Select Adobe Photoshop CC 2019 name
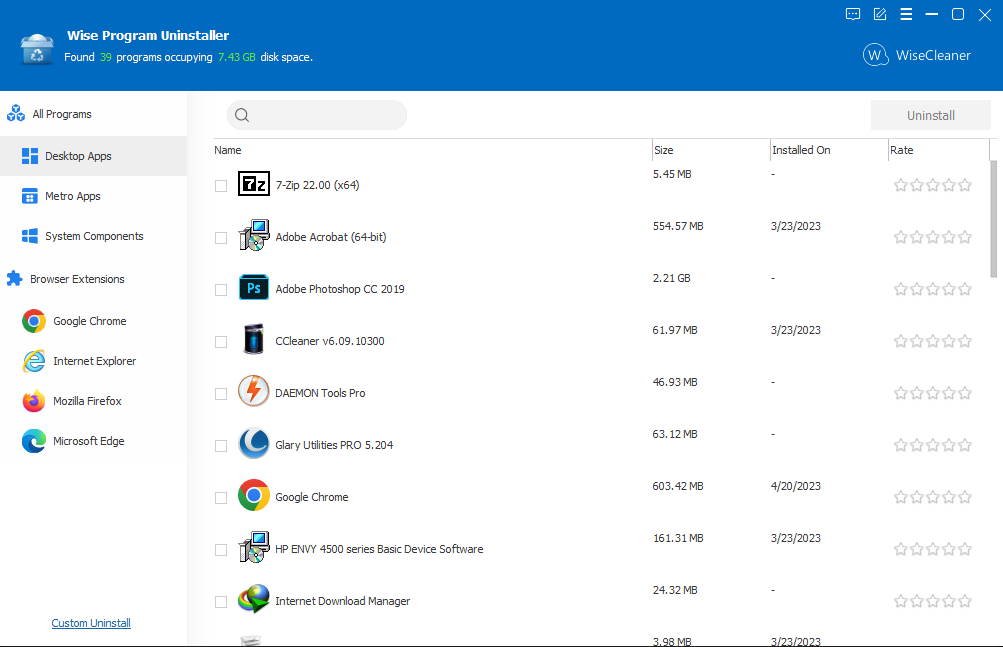 point(340,289)
